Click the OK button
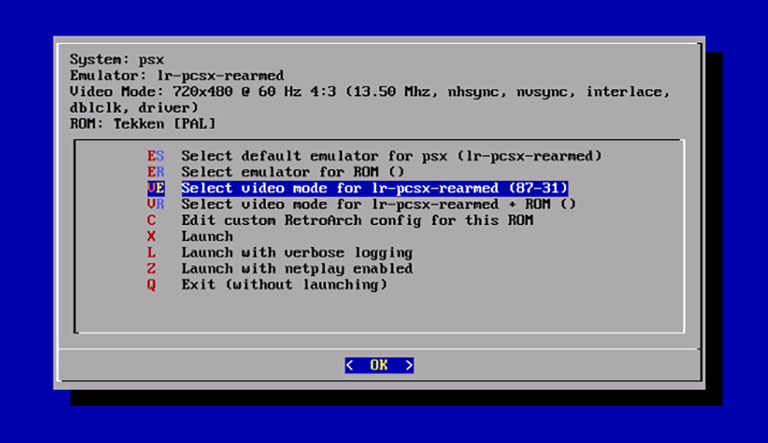Screen dimensions: 768x443 [x=379, y=365]
